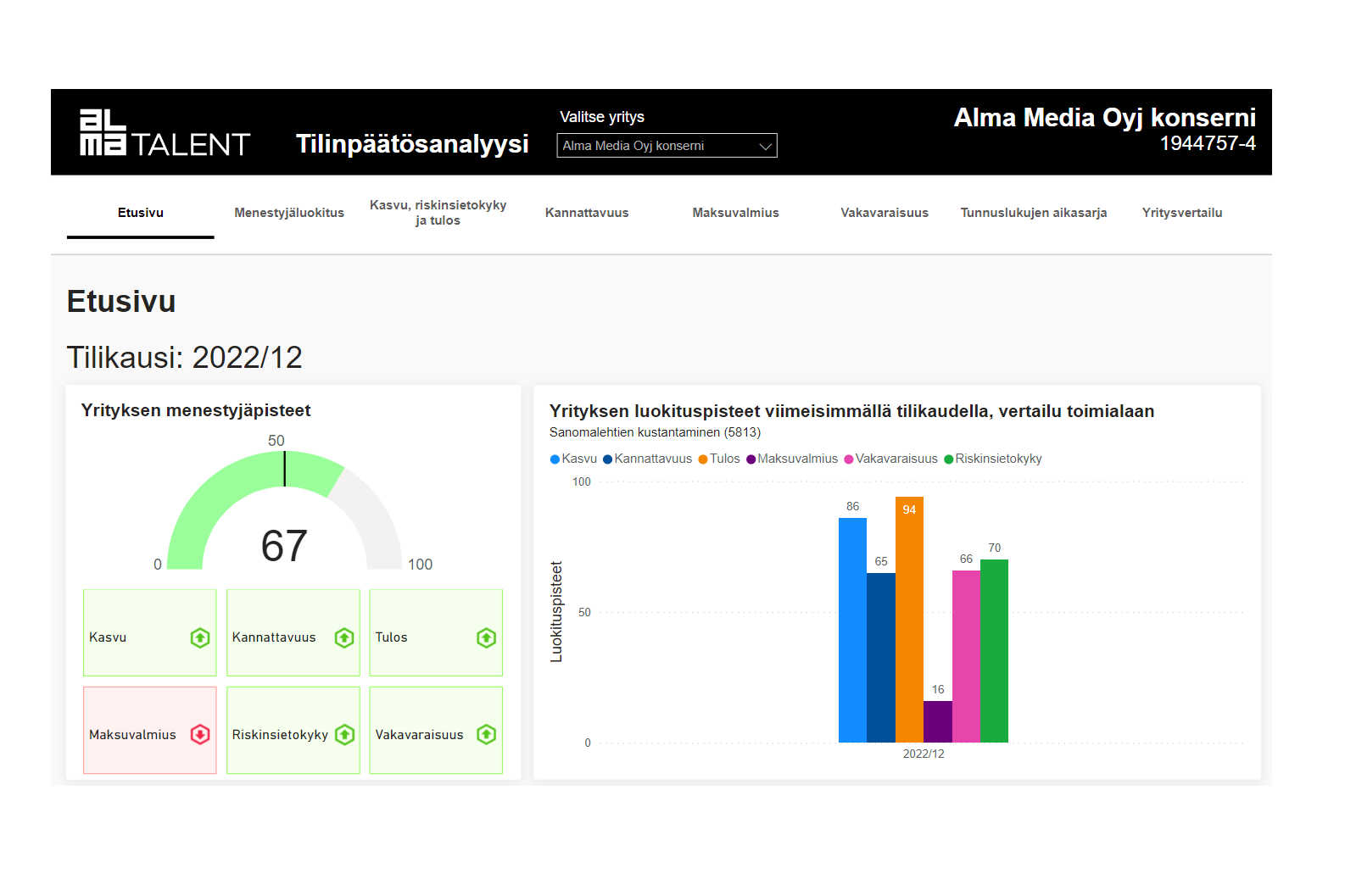Image resolution: width=1345 pixels, height=896 pixels.
Task: Click the green gauge arc
Action: [x=212, y=500]
